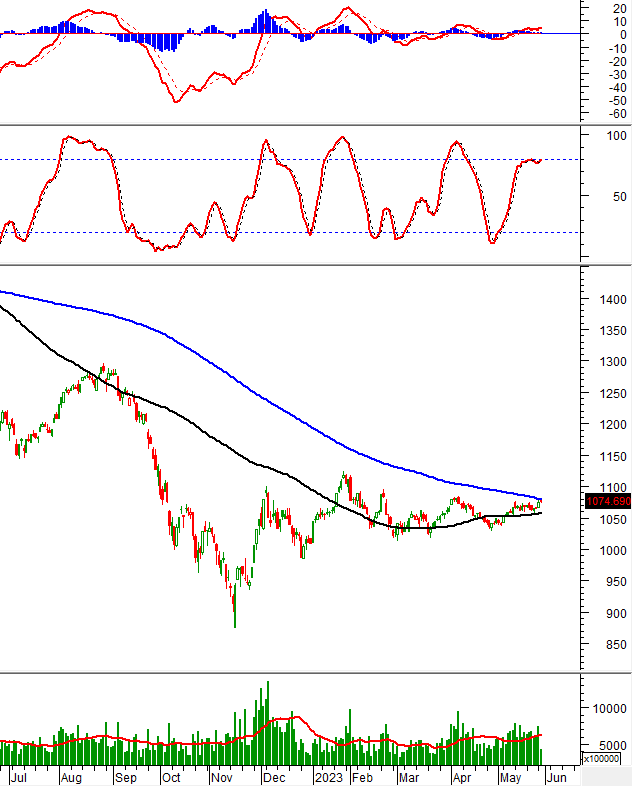This screenshot has height=786, width=632.
Task: Select the 1400 price axis label
Action: tap(613, 300)
